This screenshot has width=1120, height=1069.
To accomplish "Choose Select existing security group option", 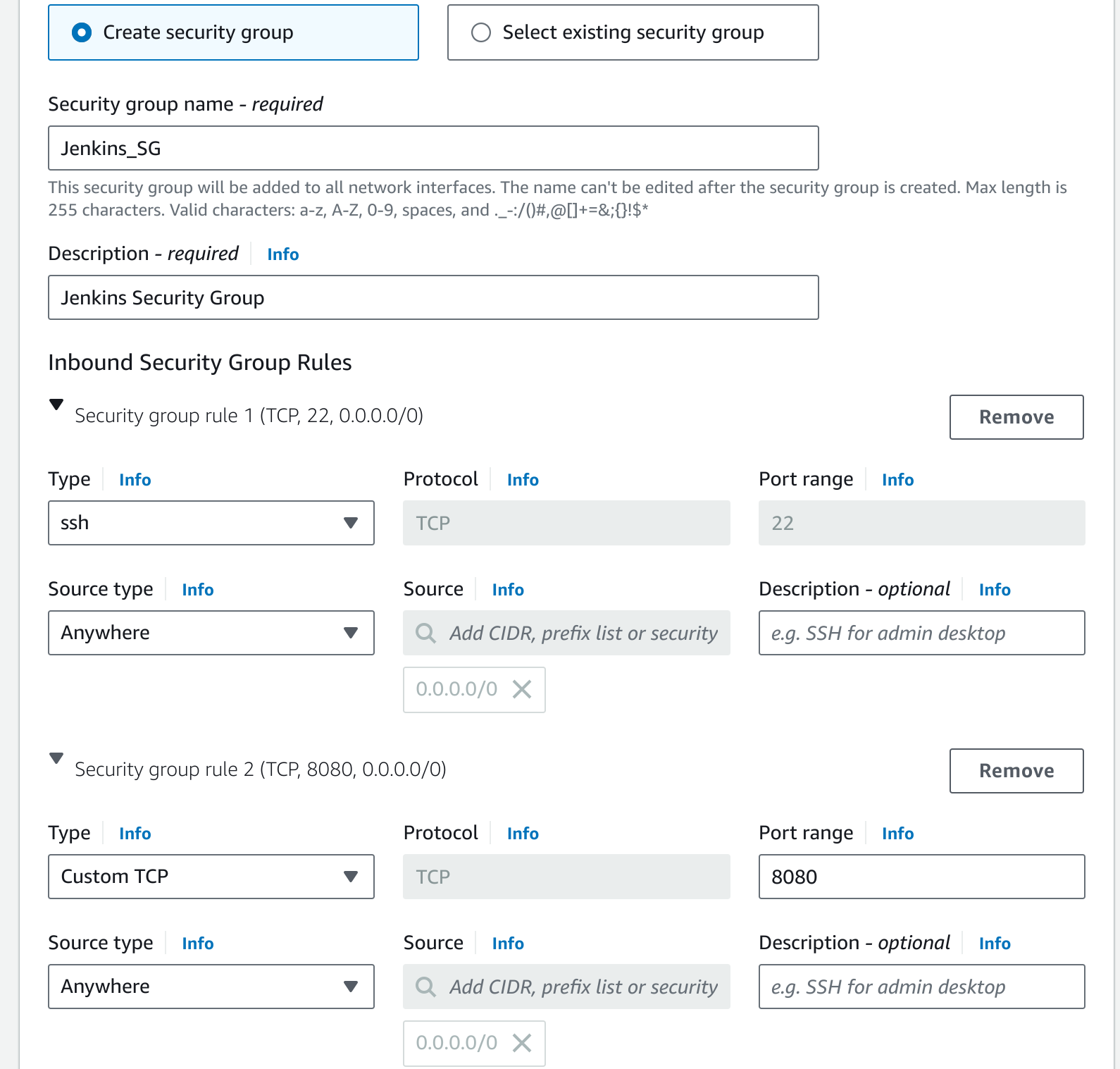I will tap(633, 32).
